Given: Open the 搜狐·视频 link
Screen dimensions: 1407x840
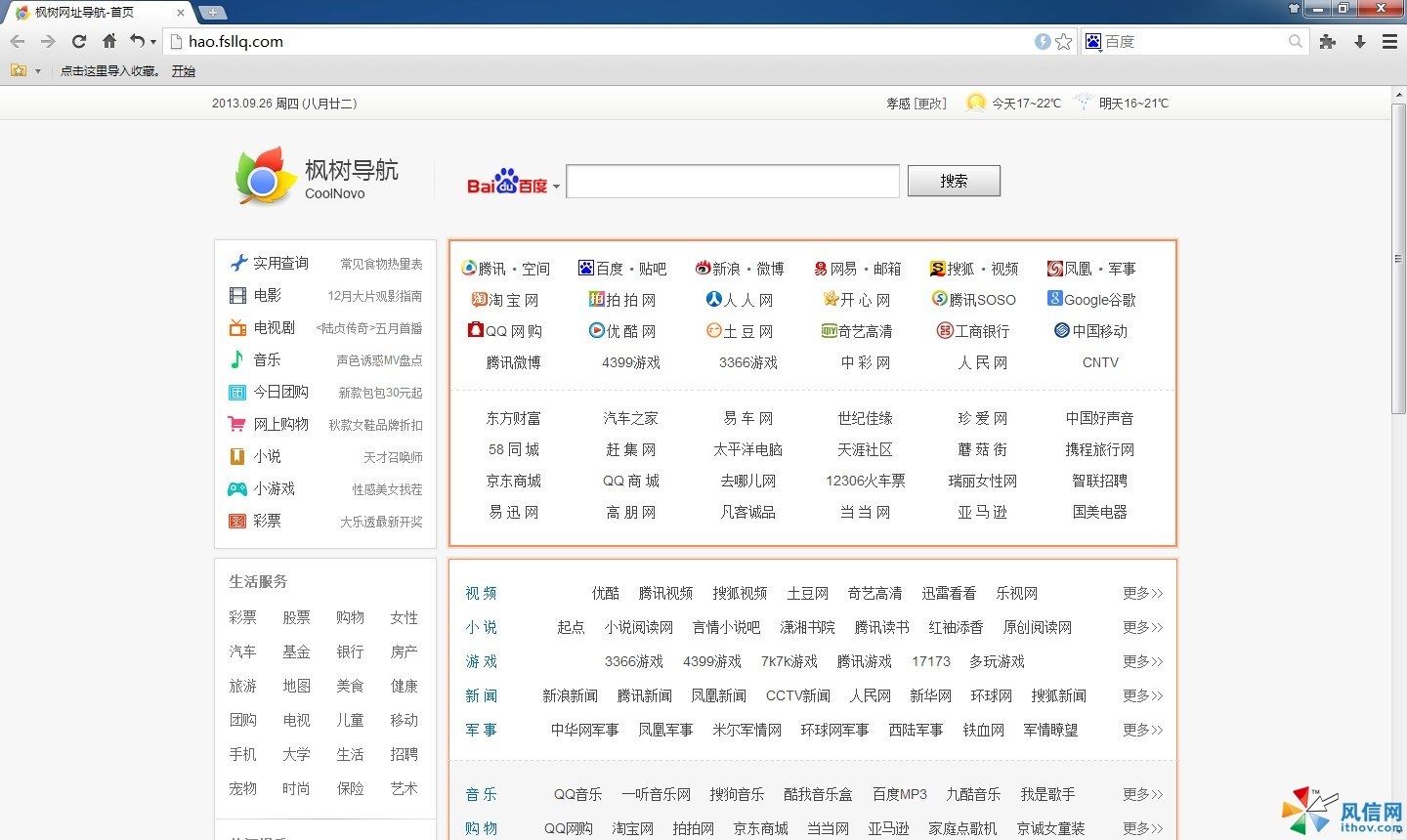Looking at the screenshot, I should click(x=974, y=269).
